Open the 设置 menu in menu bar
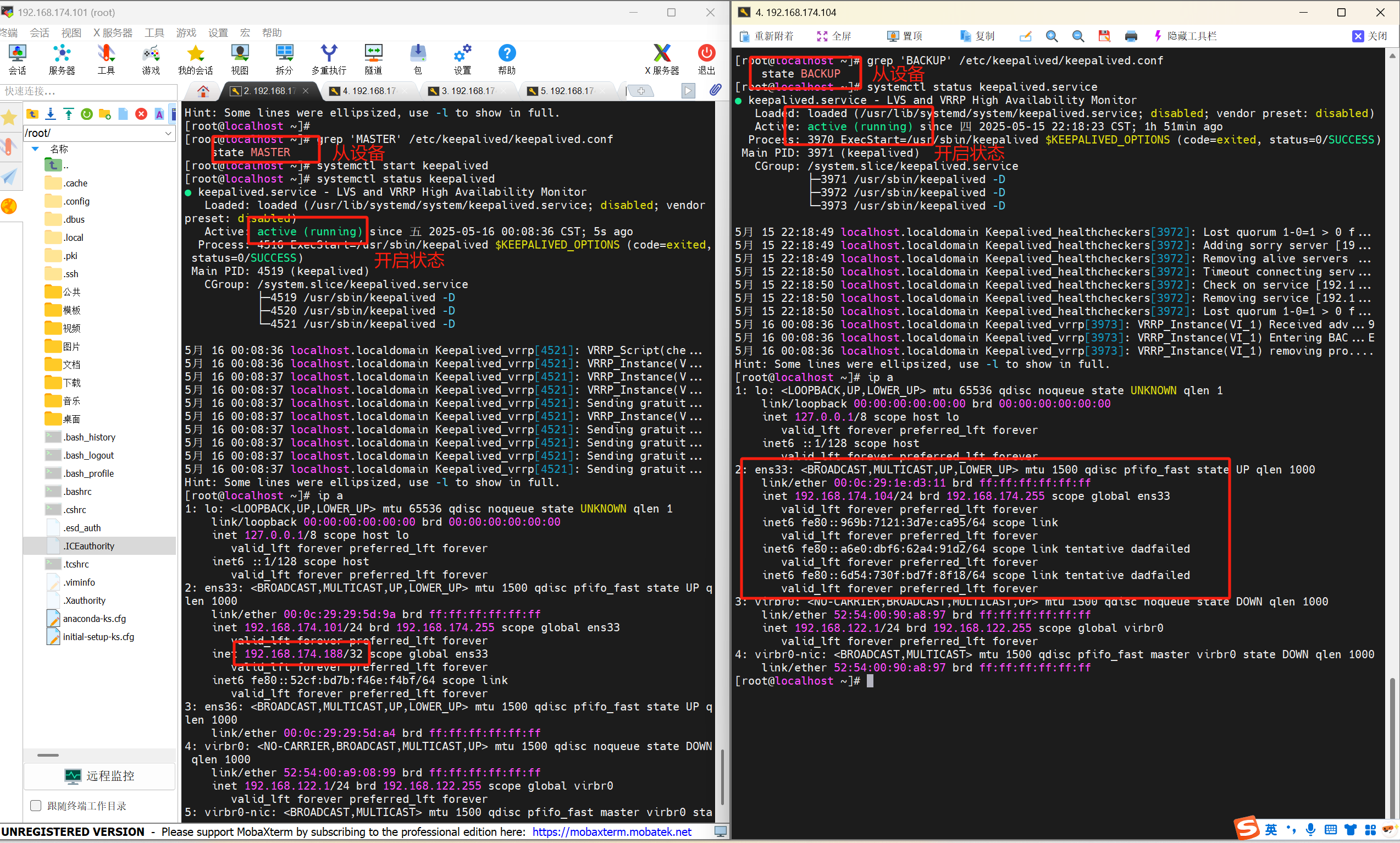The width and height of the screenshot is (1400, 843). pos(218,33)
